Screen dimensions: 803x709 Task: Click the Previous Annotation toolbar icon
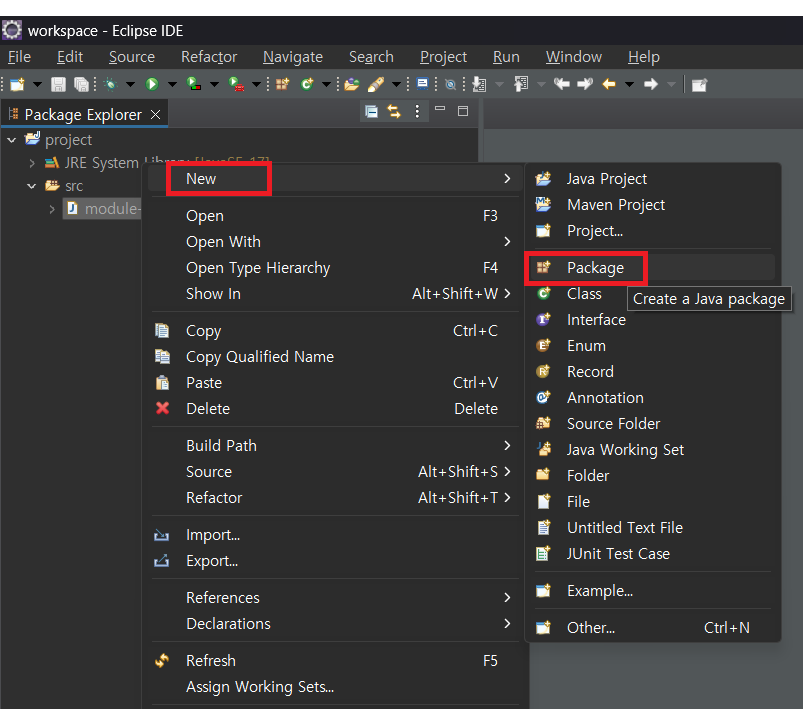521,84
